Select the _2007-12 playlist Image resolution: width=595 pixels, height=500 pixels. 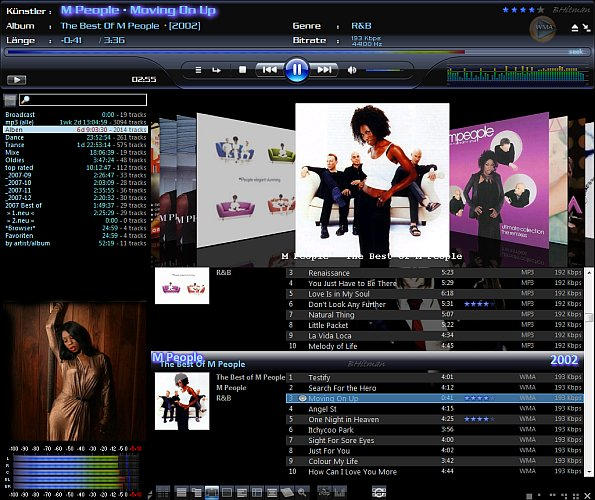coord(75,198)
